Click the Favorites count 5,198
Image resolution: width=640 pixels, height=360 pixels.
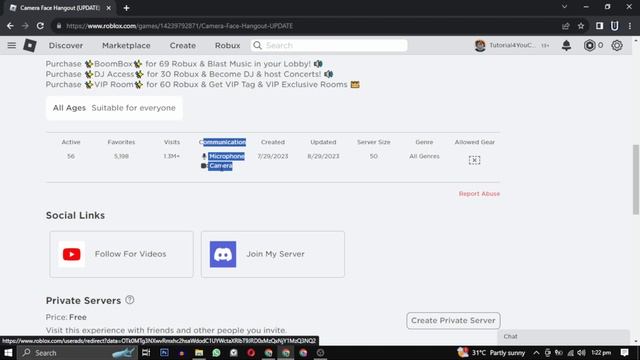pyautogui.click(x=121, y=156)
